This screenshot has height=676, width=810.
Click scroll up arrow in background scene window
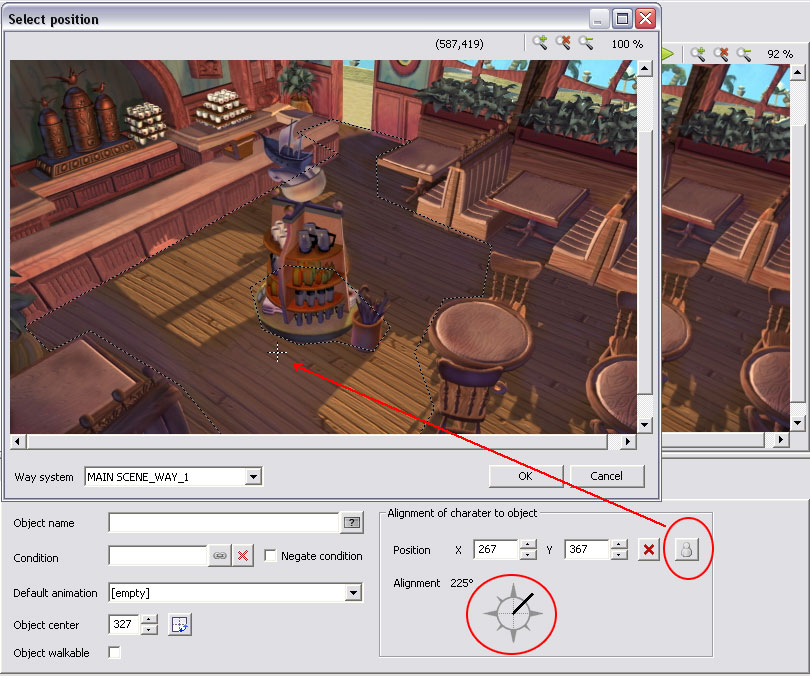click(x=798, y=73)
